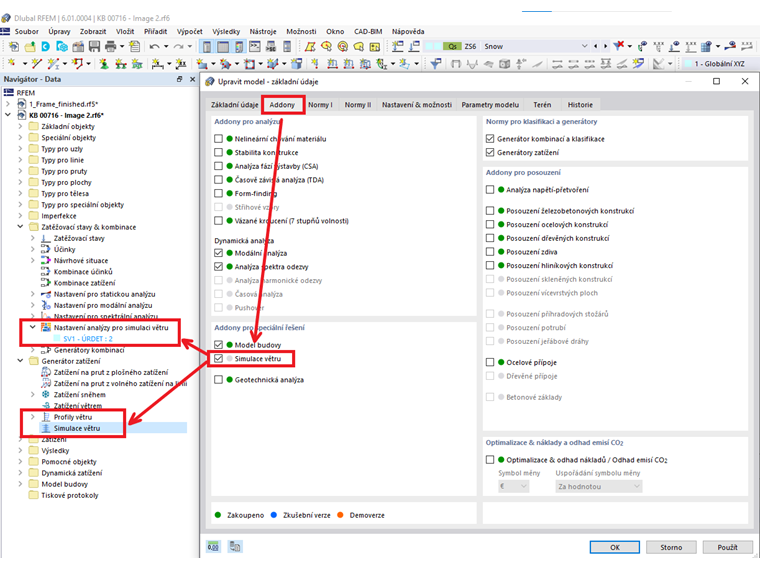Select Kombinace zatížení tree item
Image resolution: width=760 pixels, height=570 pixels.
[x=84, y=283]
